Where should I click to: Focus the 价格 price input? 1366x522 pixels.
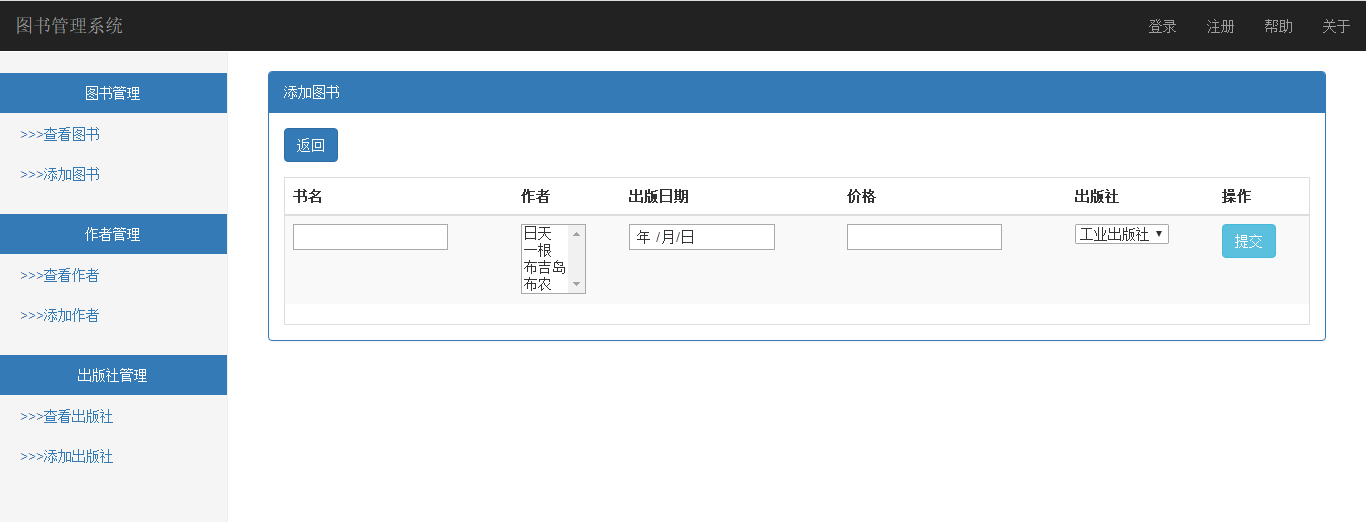(924, 237)
